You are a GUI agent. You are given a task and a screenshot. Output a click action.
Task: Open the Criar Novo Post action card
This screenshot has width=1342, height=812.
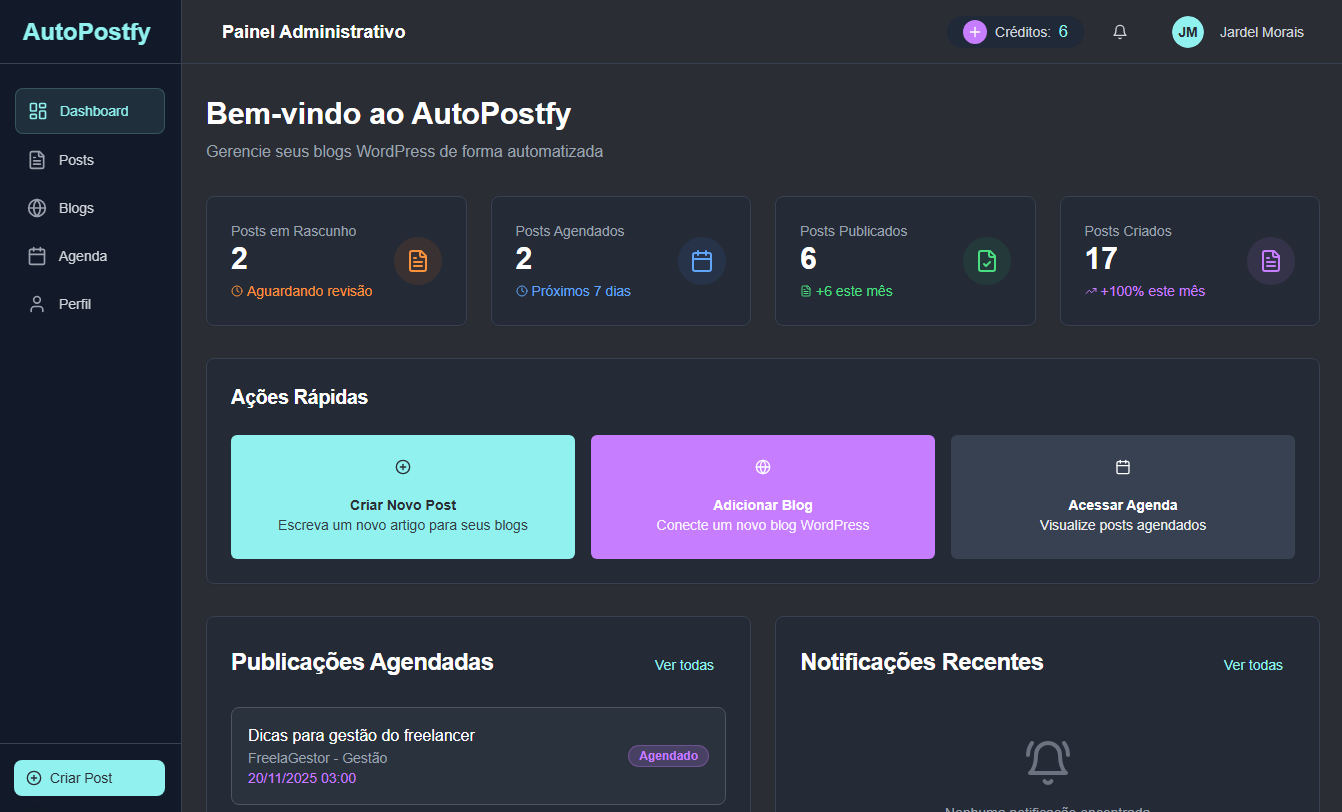pos(402,497)
